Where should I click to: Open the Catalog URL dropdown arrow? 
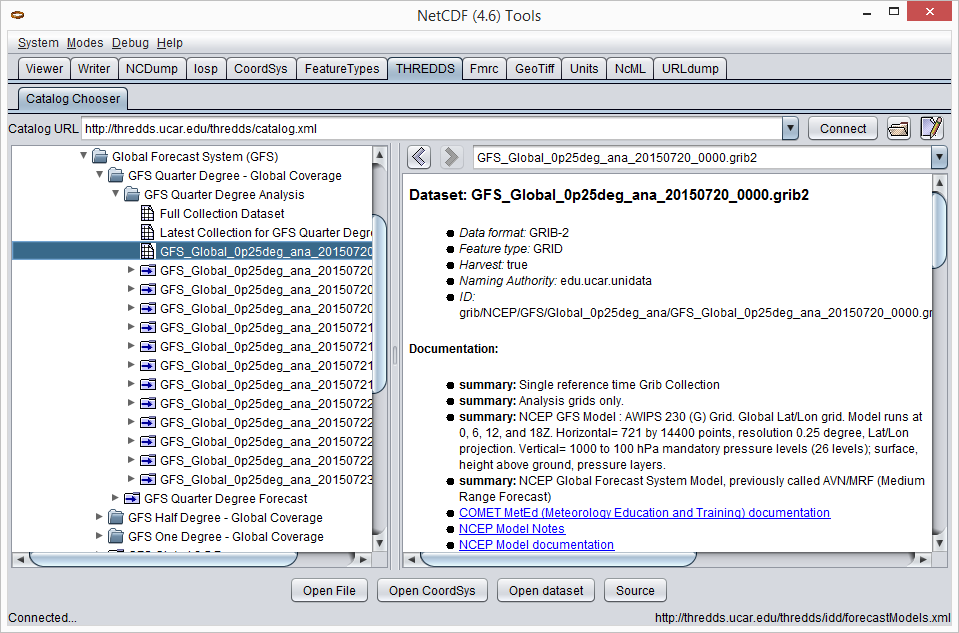pyautogui.click(x=790, y=128)
